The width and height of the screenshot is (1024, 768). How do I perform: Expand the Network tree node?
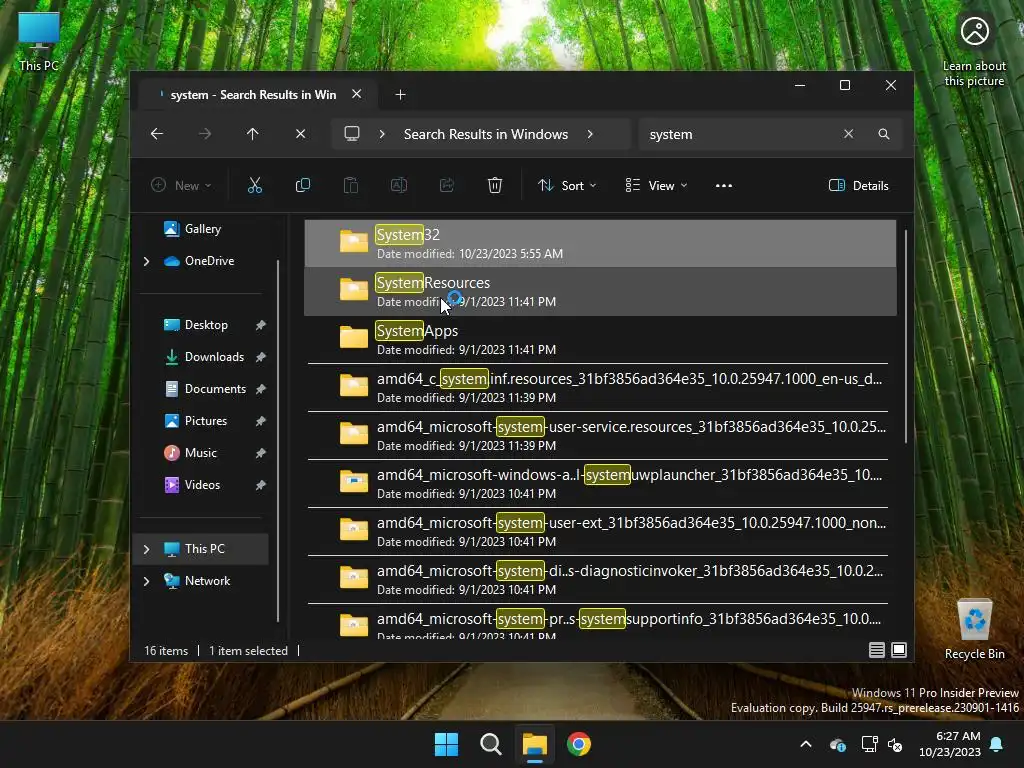146,581
